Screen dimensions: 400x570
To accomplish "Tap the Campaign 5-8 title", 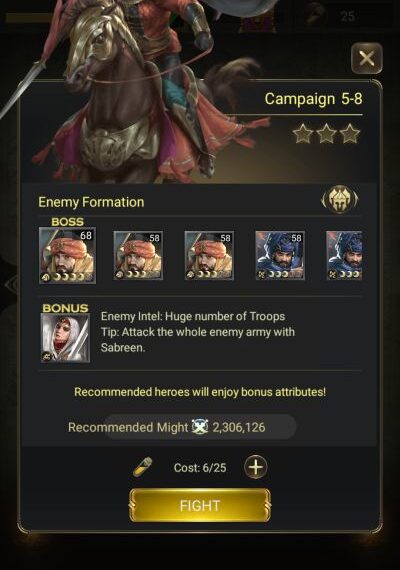I will click(313, 99).
